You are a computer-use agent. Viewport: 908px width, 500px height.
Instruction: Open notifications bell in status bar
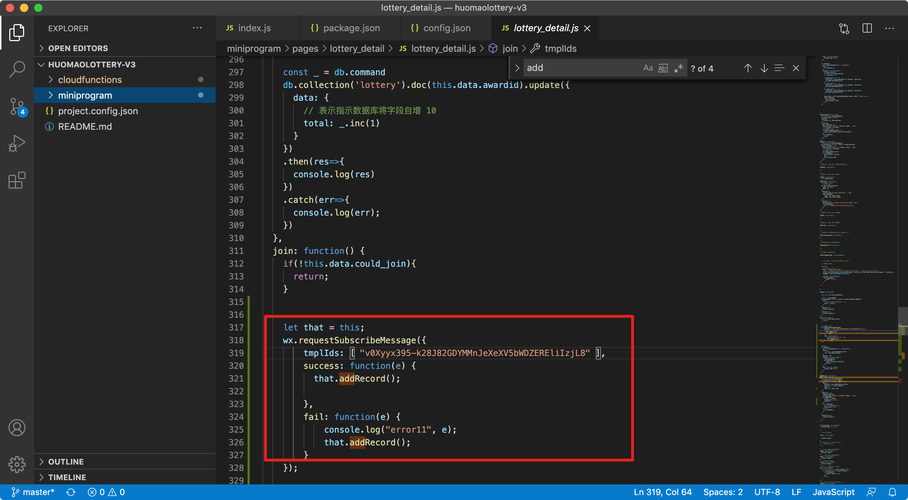coord(892,492)
